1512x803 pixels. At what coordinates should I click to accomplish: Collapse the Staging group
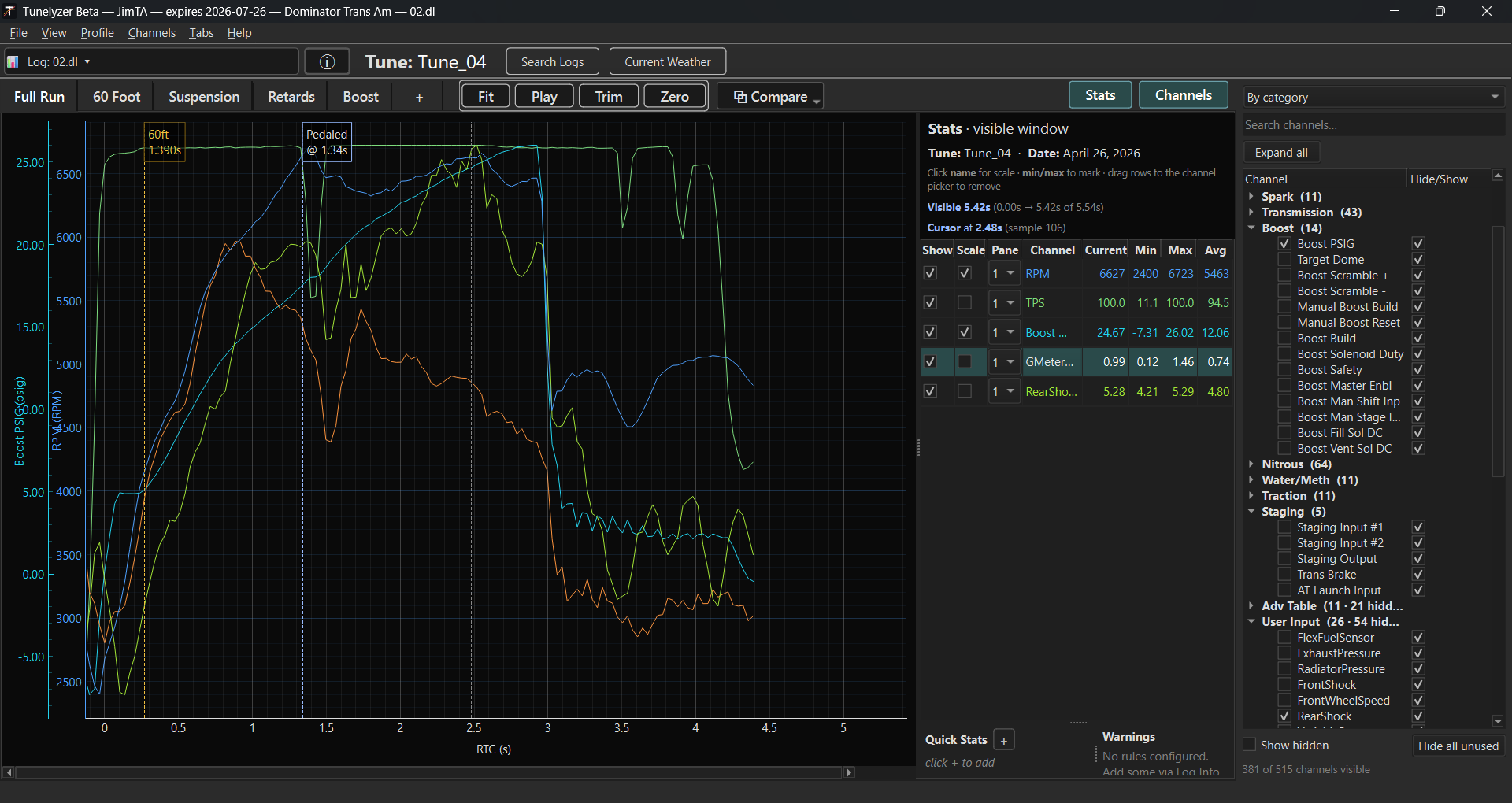pyautogui.click(x=1252, y=511)
